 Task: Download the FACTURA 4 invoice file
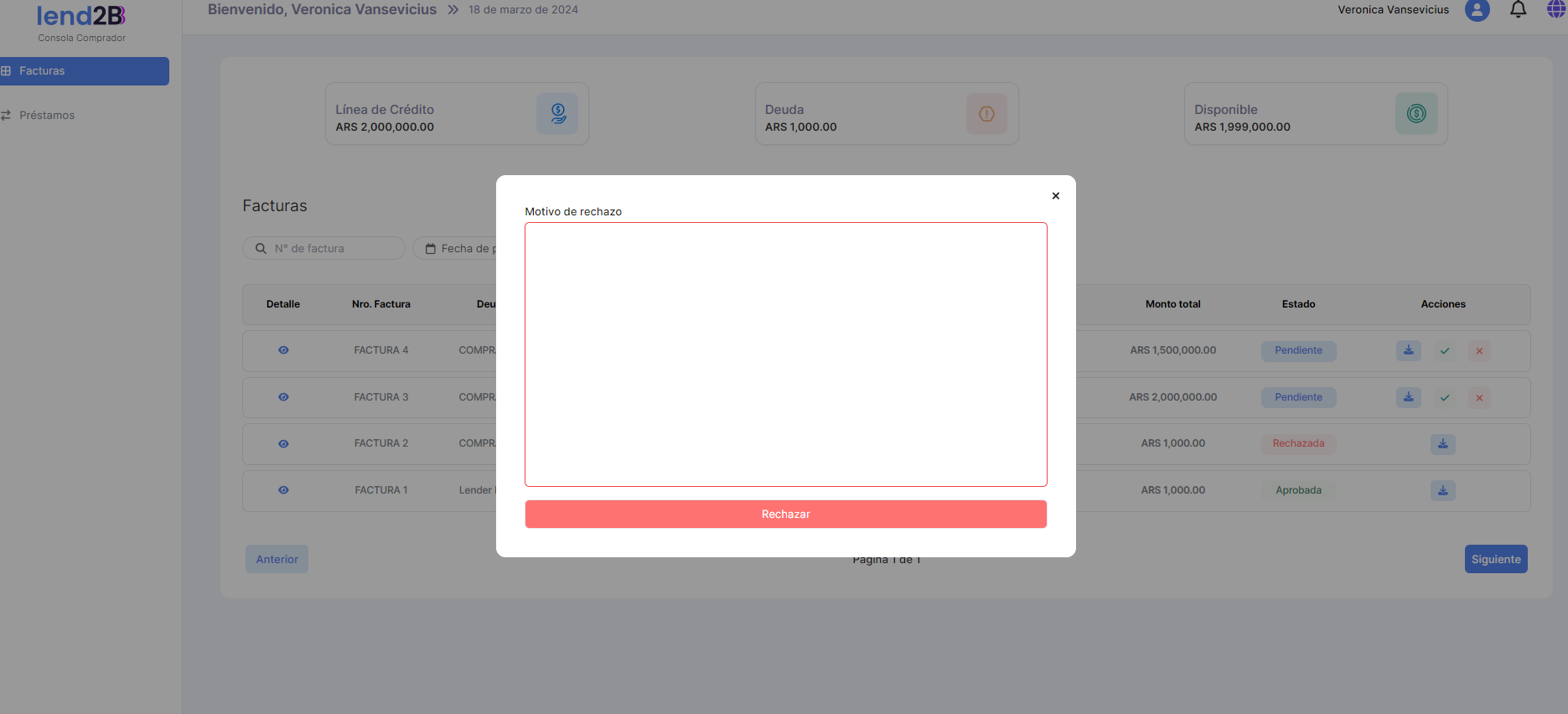(x=1408, y=351)
